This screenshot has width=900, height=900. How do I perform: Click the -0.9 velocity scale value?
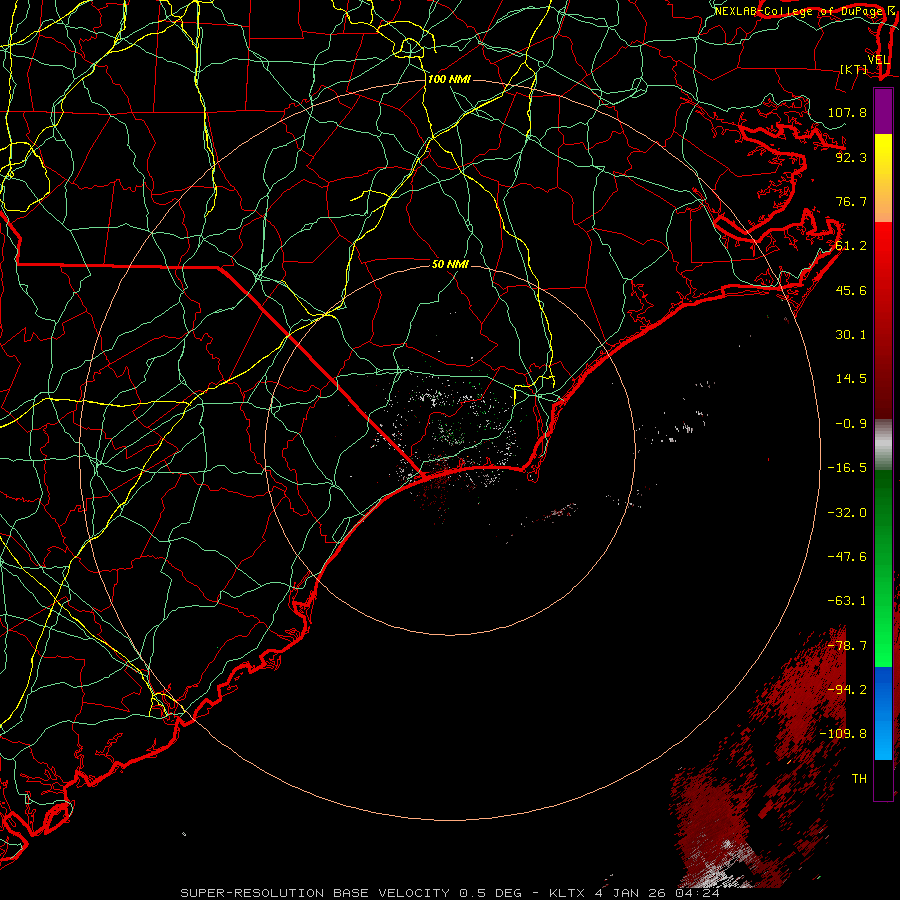point(851,424)
